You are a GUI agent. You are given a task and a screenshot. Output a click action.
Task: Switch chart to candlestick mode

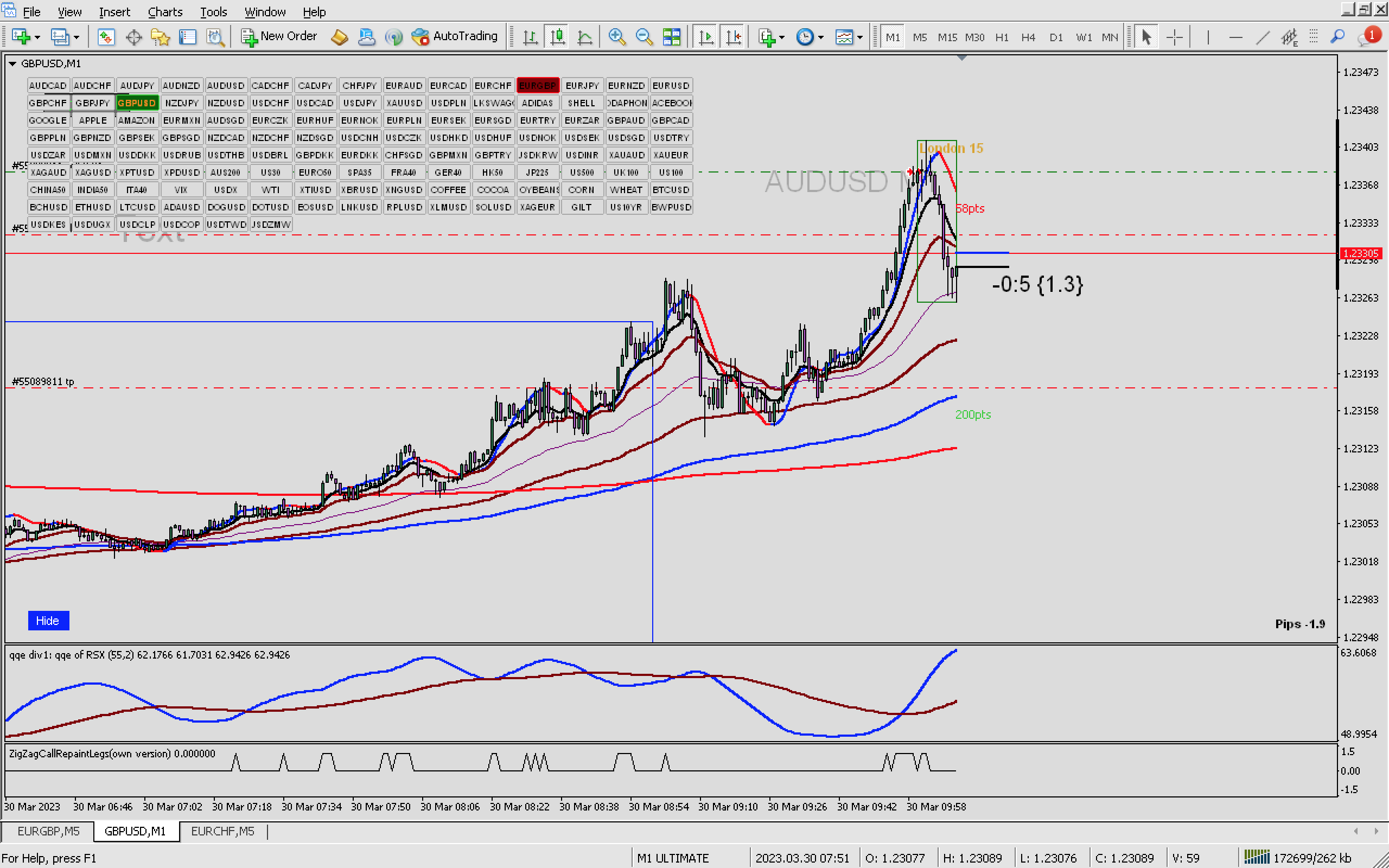[557, 37]
